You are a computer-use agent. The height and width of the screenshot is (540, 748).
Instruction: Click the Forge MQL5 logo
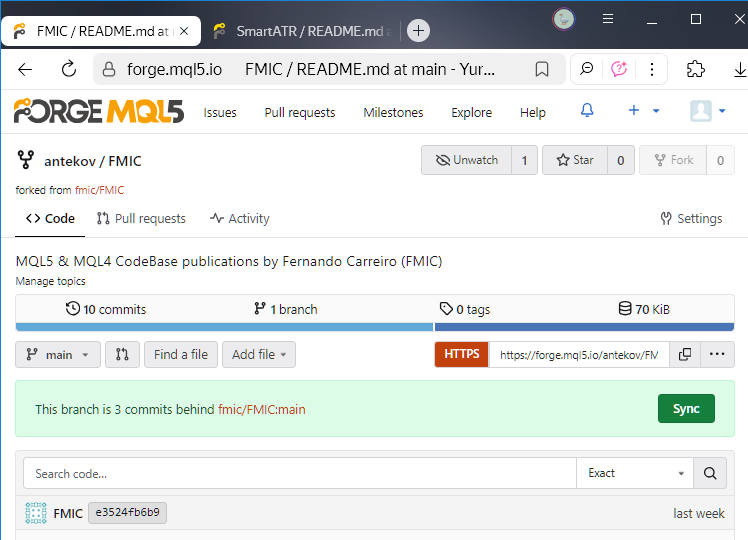(99, 111)
